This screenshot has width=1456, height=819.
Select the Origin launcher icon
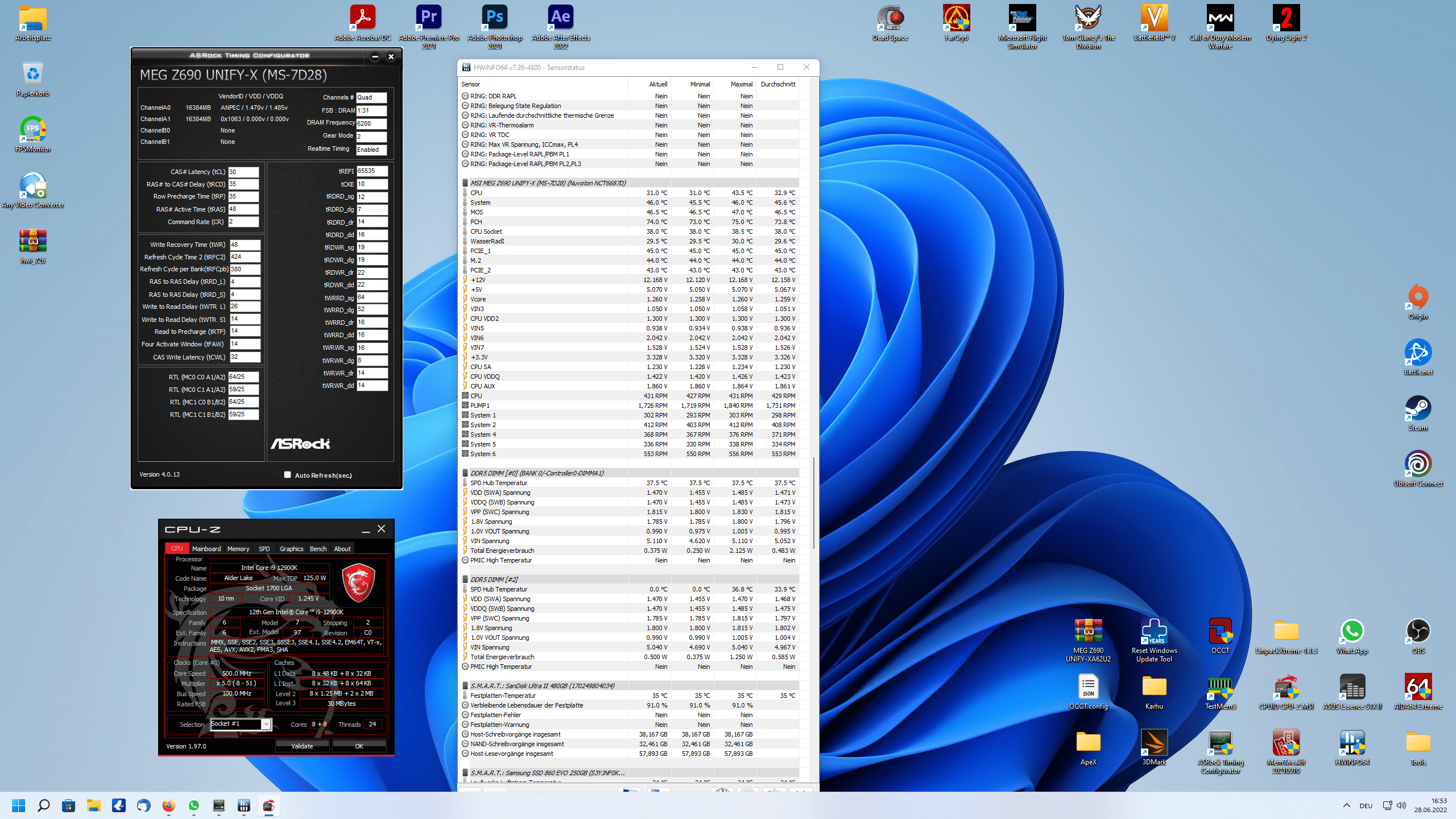click(1418, 301)
